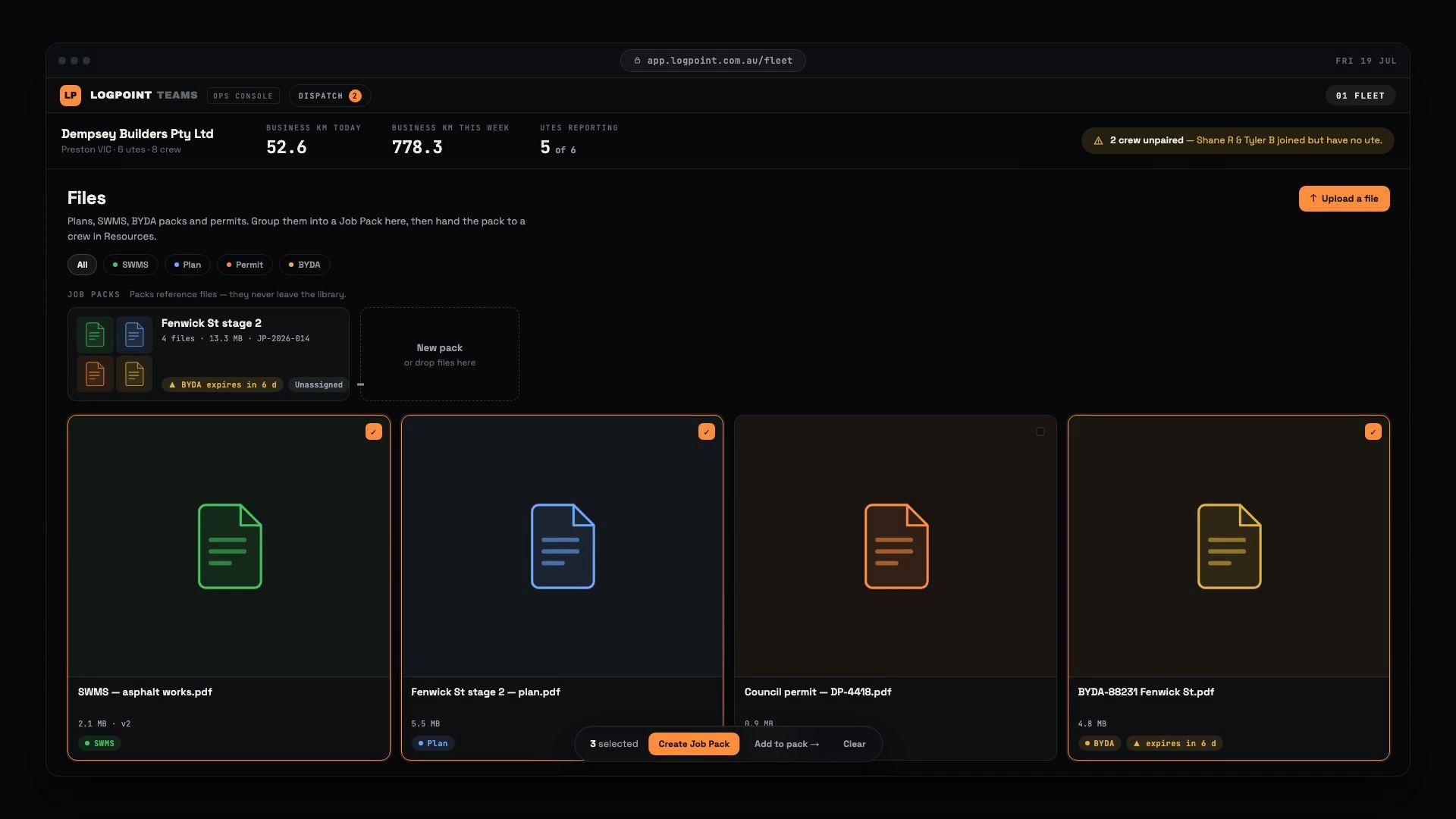Click the warning triangle in crew unpaired alert
Viewport: 1456px width, 819px height.
[x=1098, y=141]
